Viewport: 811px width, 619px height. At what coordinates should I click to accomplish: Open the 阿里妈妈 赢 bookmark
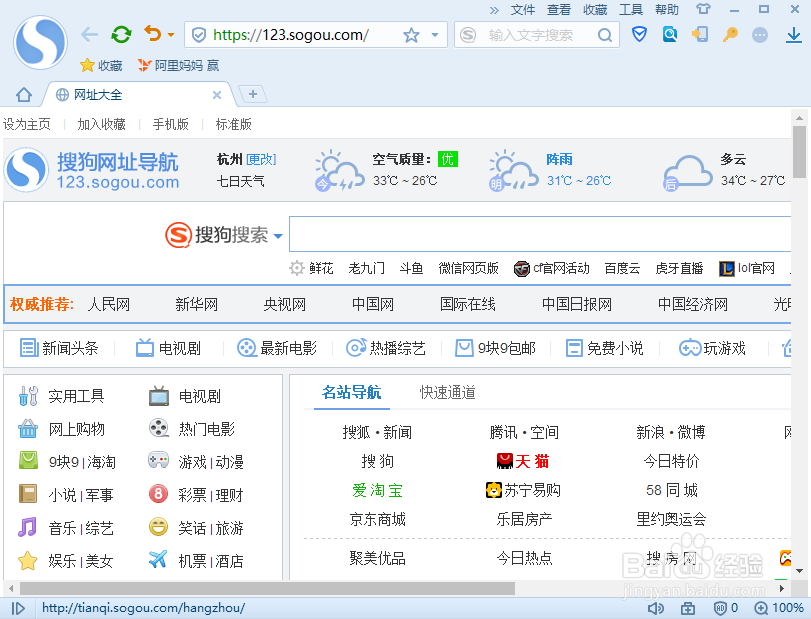point(178,65)
